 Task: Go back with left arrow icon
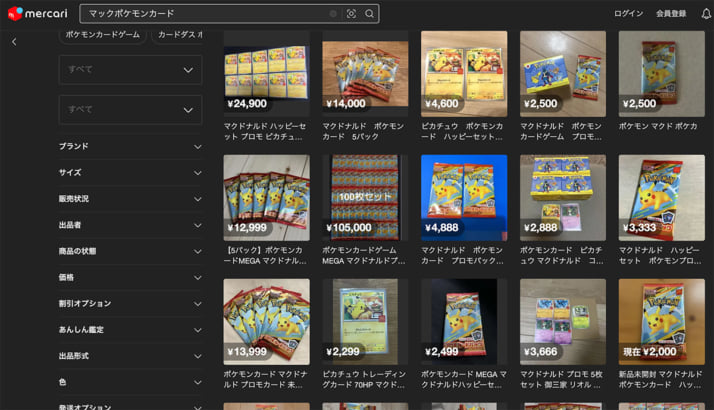(x=14, y=42)
